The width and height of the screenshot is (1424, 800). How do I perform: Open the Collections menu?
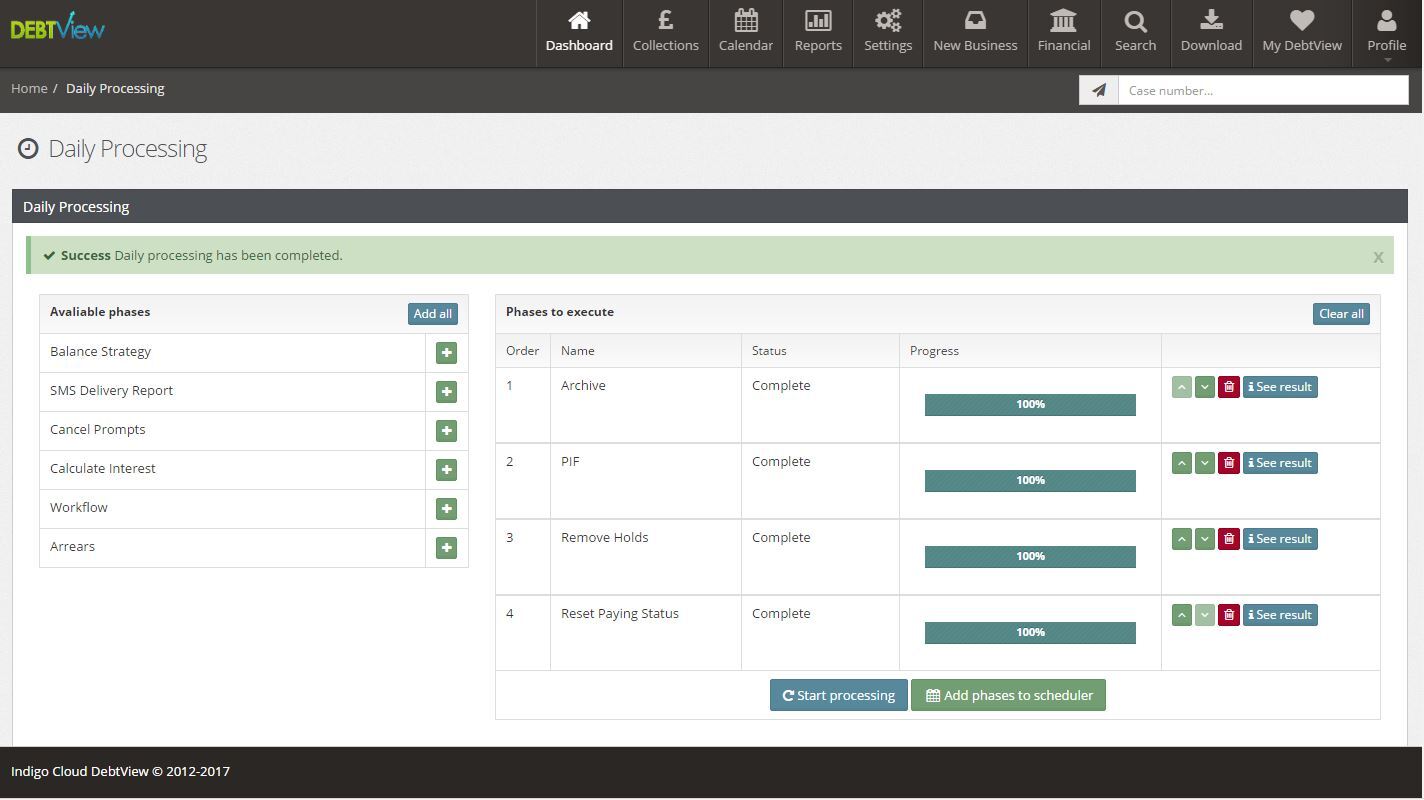[x=665, y=34]
